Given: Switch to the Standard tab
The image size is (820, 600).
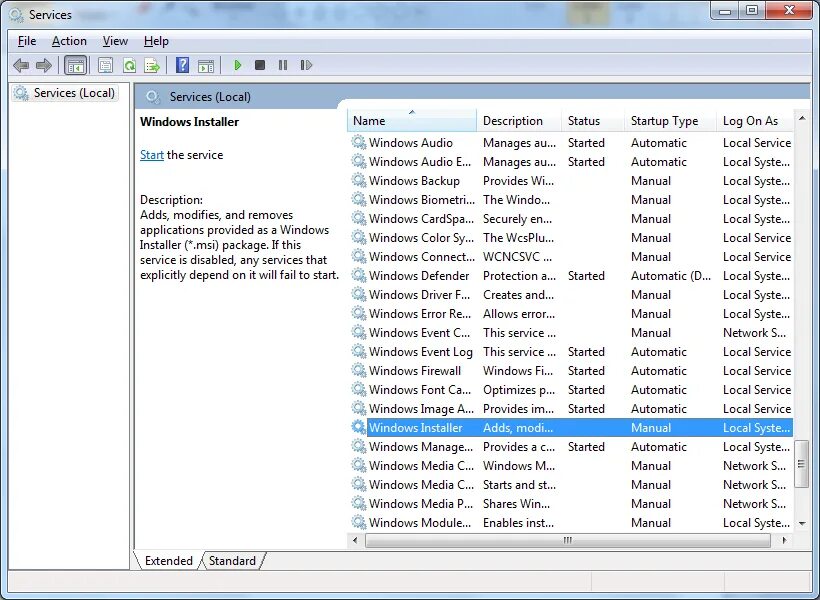Looking at the screenshot, I should point(232,561).
